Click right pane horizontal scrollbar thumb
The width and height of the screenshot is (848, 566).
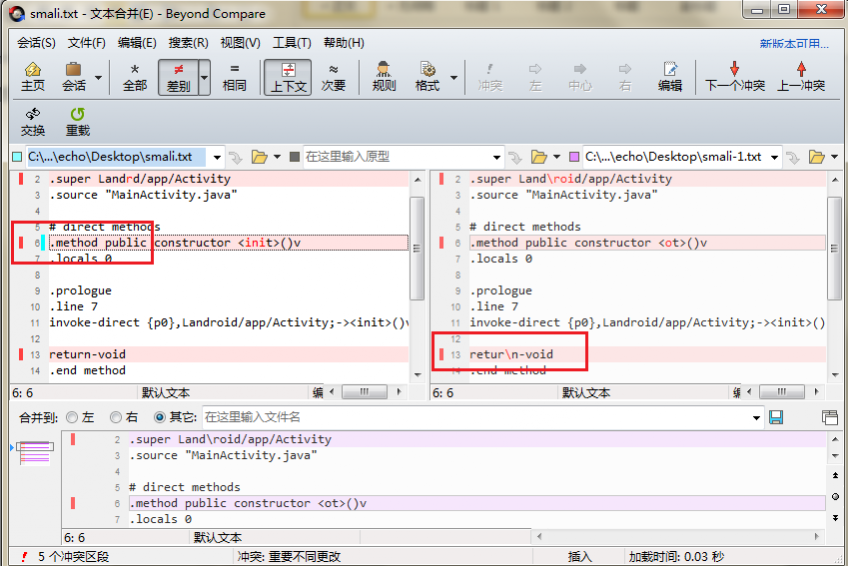tap(782, 392)
